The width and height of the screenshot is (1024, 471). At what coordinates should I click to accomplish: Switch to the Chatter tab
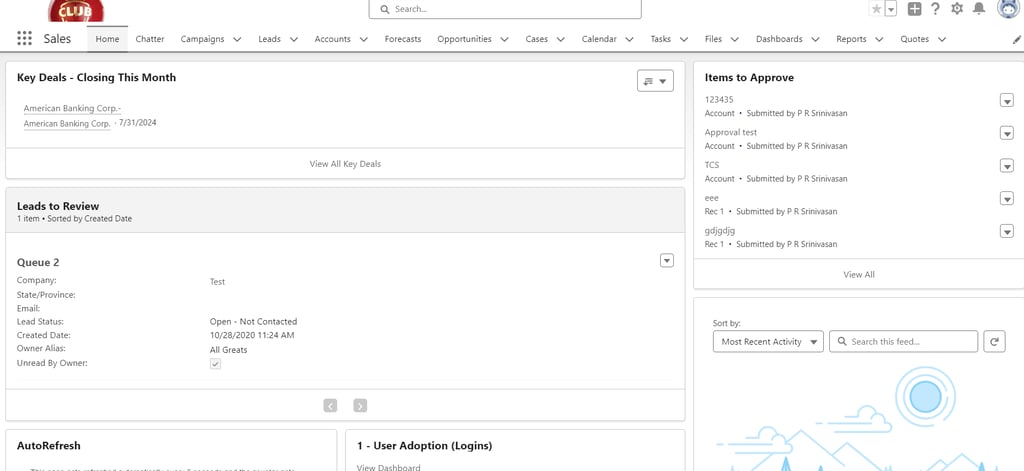click(x=150, y=39)
